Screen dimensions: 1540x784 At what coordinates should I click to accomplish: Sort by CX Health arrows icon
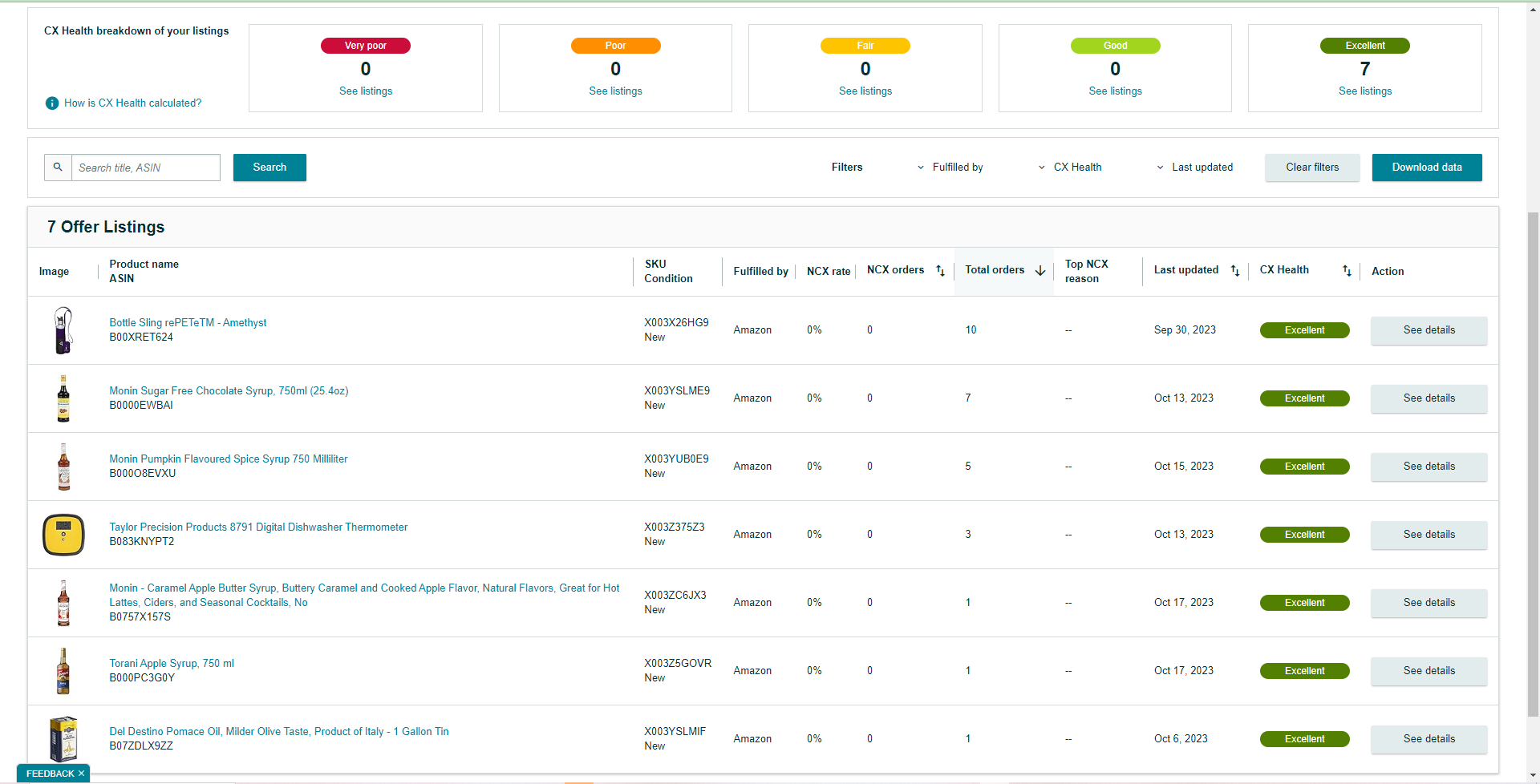[1347, 271]
